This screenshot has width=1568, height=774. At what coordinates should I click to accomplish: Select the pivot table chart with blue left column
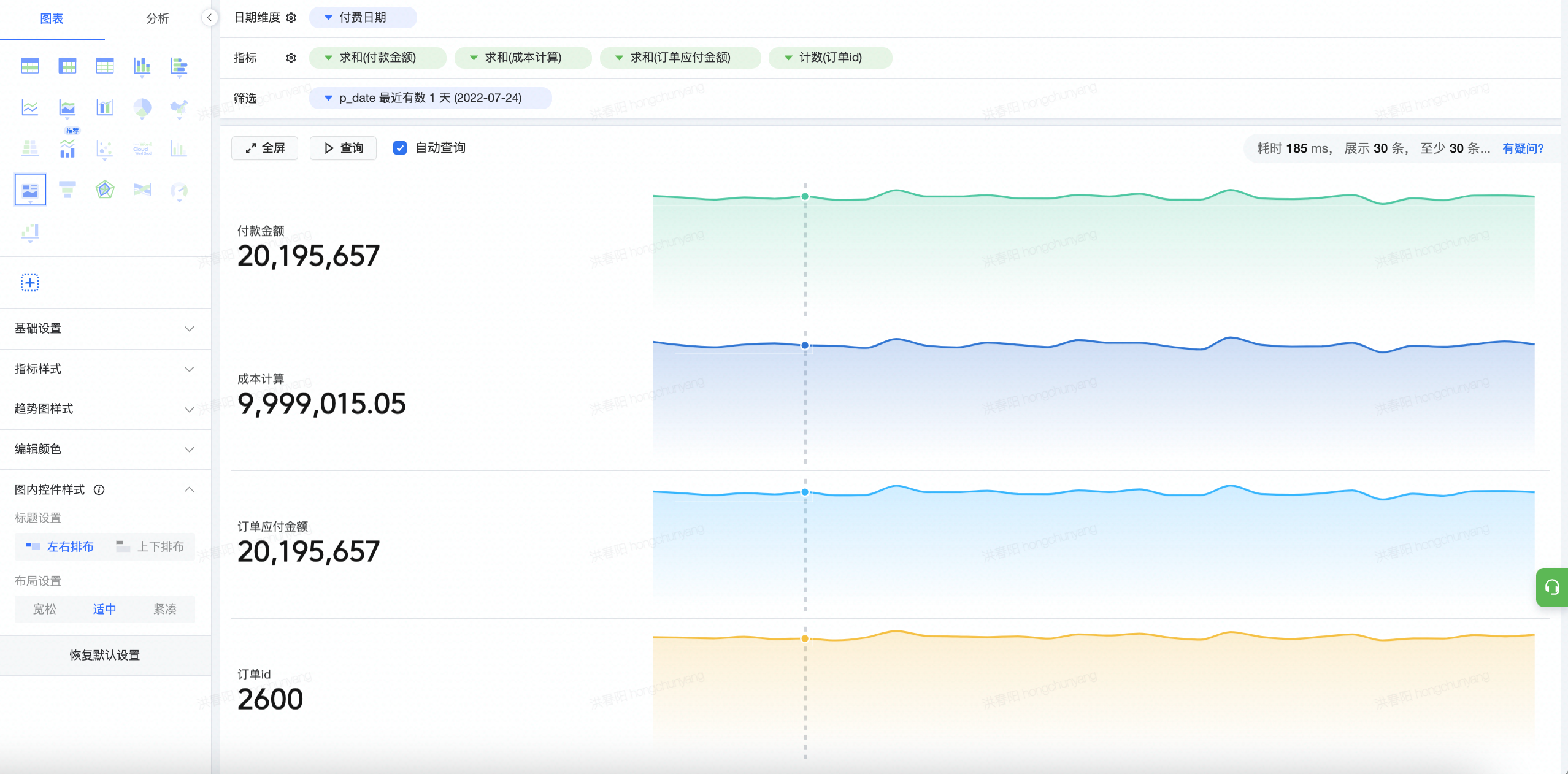pos(67,66)
